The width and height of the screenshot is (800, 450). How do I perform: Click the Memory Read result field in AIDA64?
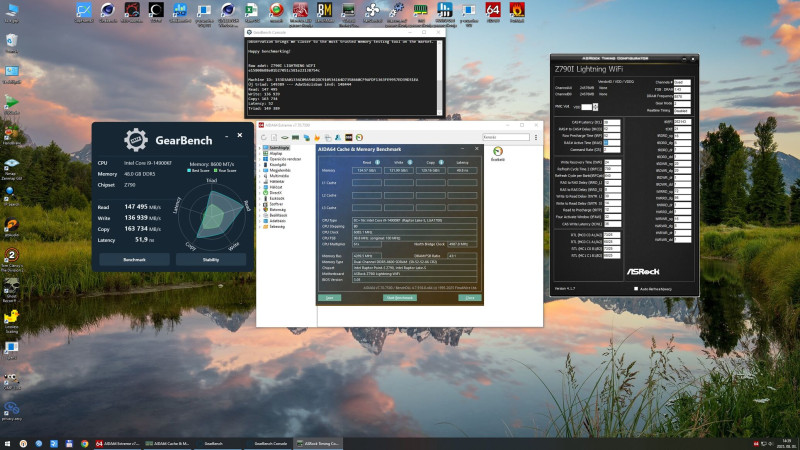point(367,170)
